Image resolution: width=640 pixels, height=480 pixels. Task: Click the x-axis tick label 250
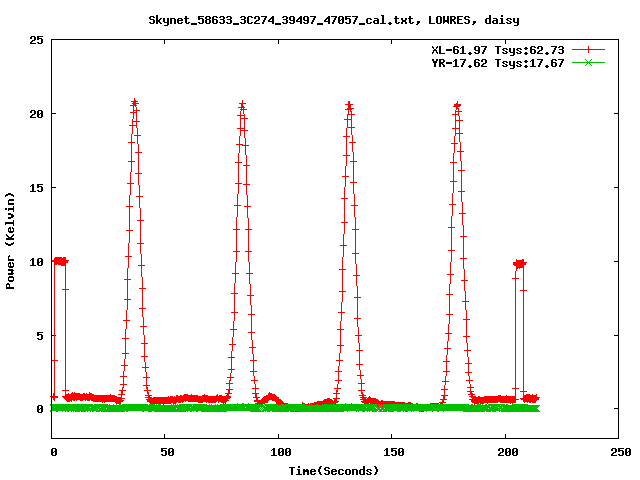pyautogui.click(x=621, y=452)
